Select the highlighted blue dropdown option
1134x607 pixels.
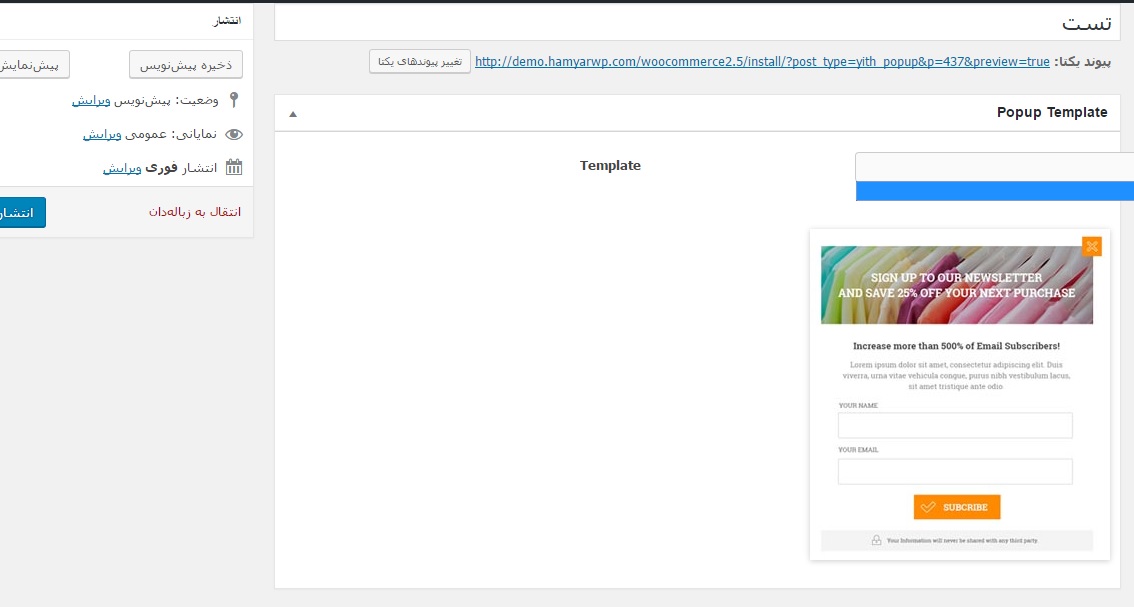click(994, 191)
